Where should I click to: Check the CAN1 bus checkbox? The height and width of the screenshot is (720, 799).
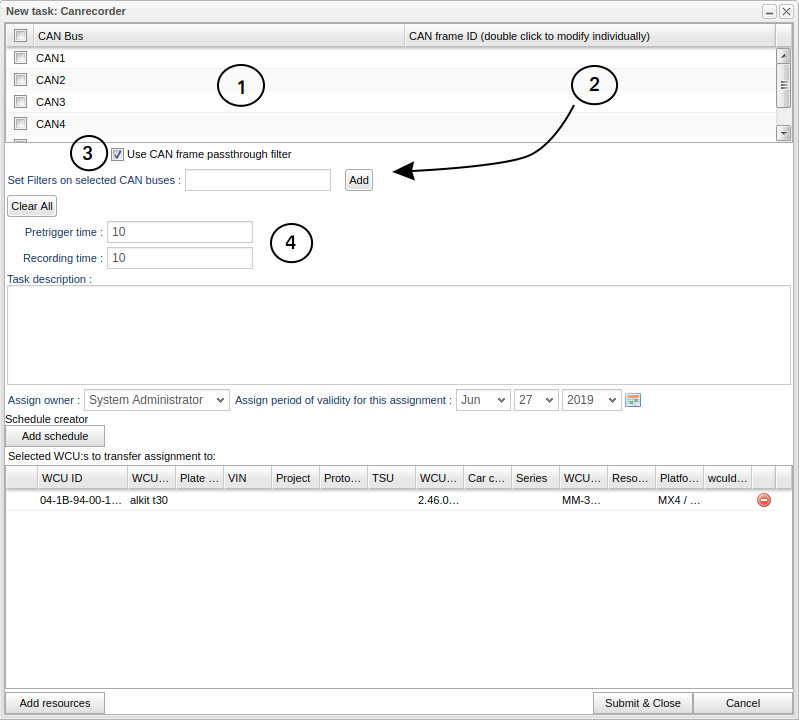click(21, 58)
